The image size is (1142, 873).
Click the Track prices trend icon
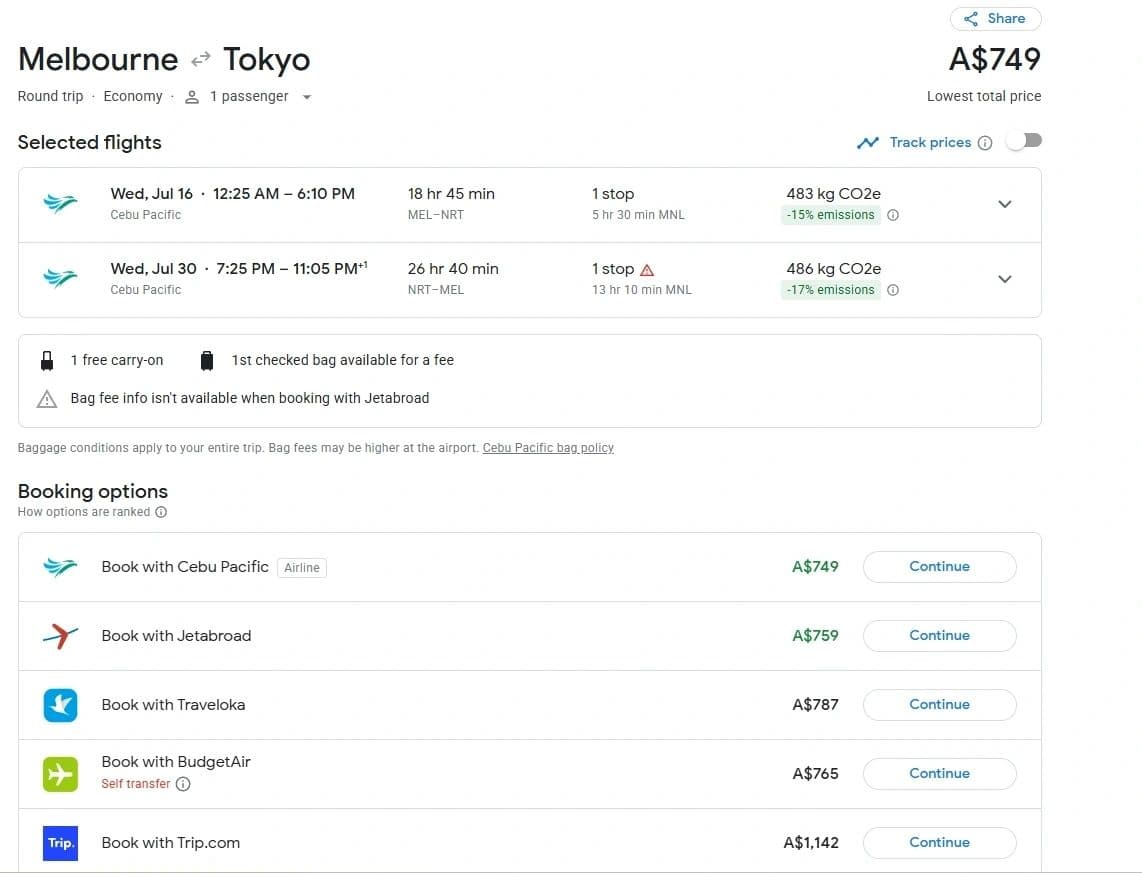click(867, 143)
